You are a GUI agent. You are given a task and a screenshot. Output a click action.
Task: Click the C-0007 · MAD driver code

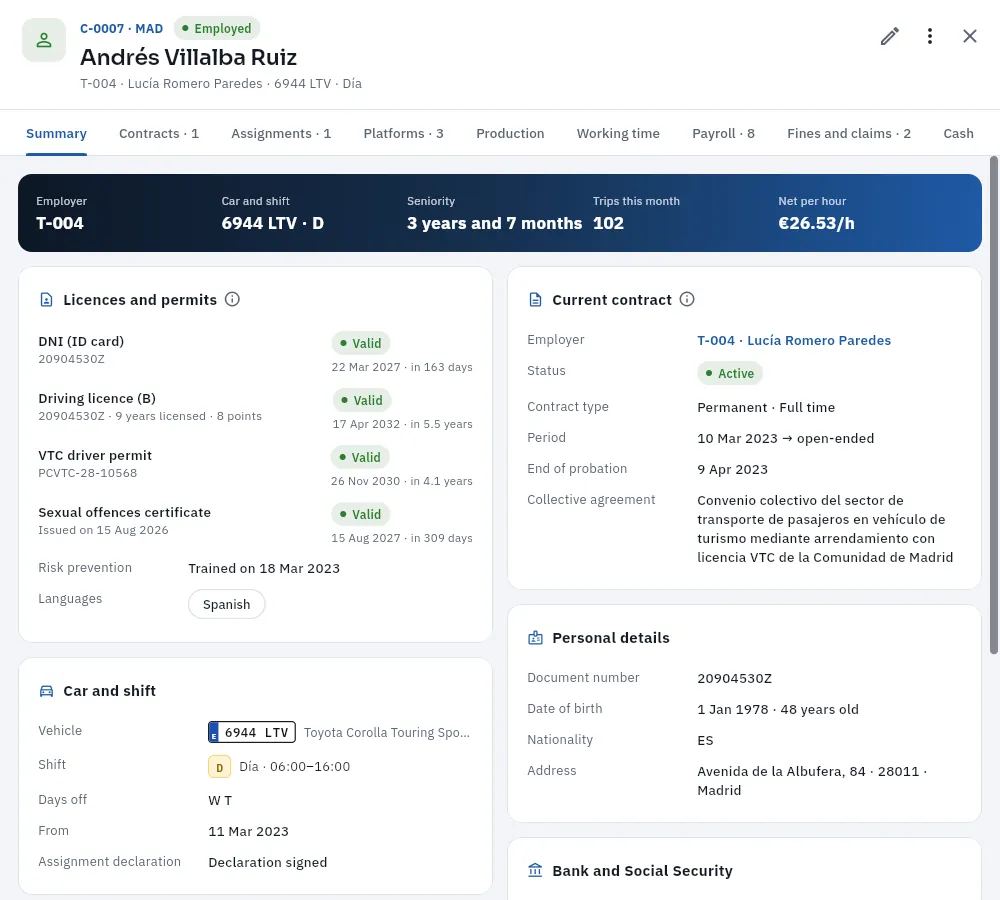[x=121, y=29]
